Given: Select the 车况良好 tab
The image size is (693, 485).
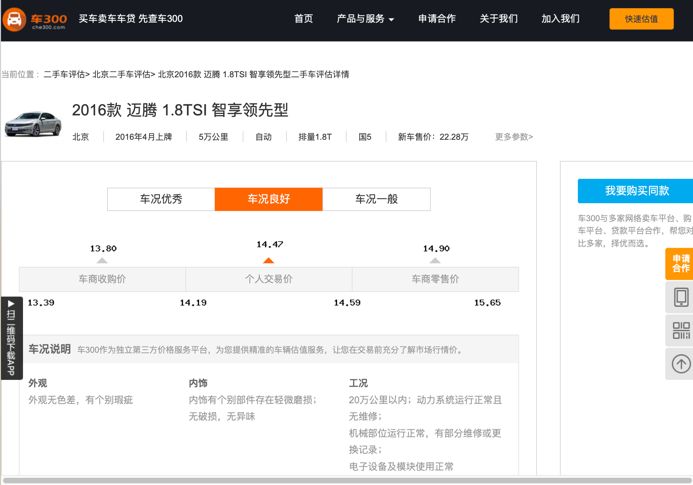Looking at the screenshot, I should pyautogui.click(x=269, y=199).
